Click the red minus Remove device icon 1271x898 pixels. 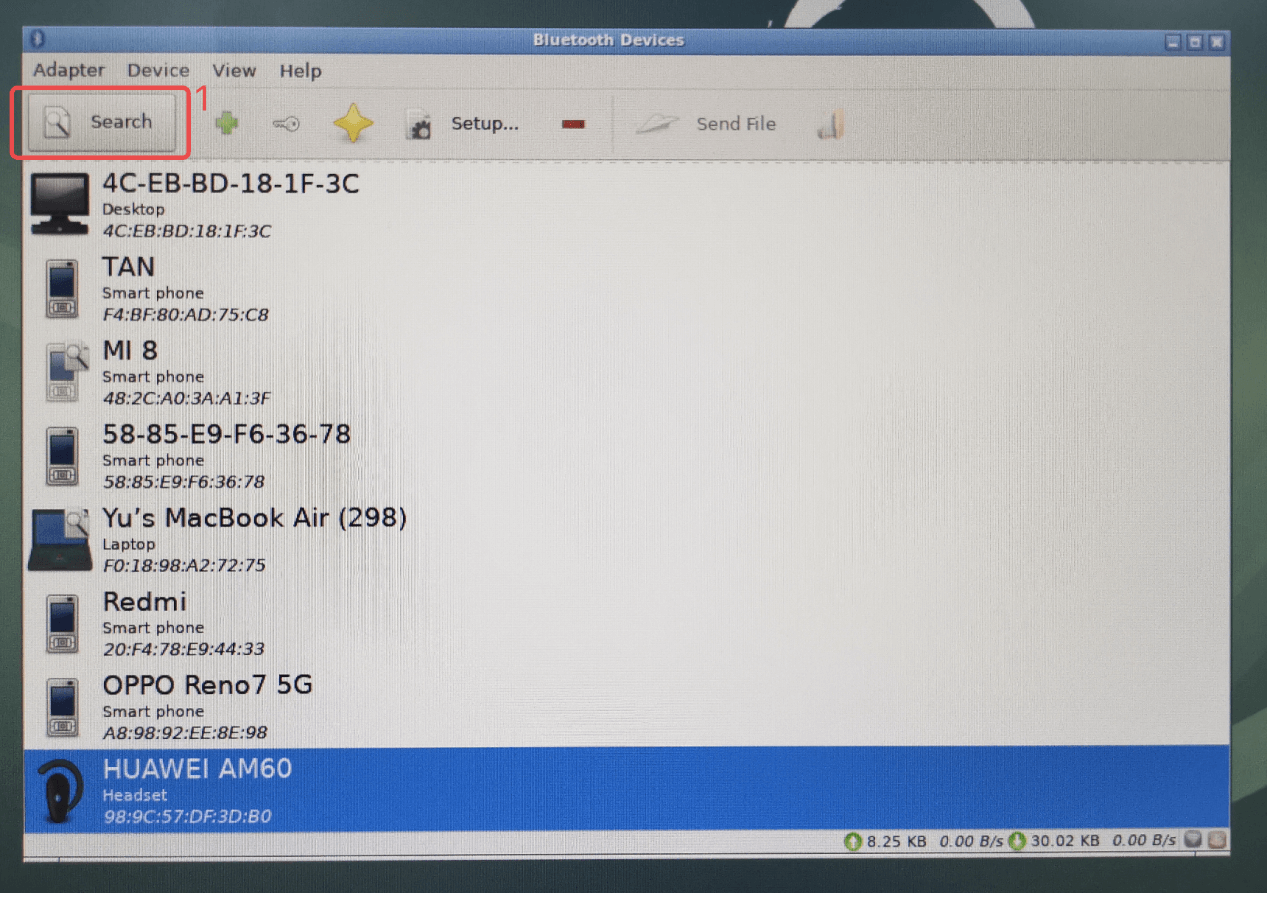573,124
